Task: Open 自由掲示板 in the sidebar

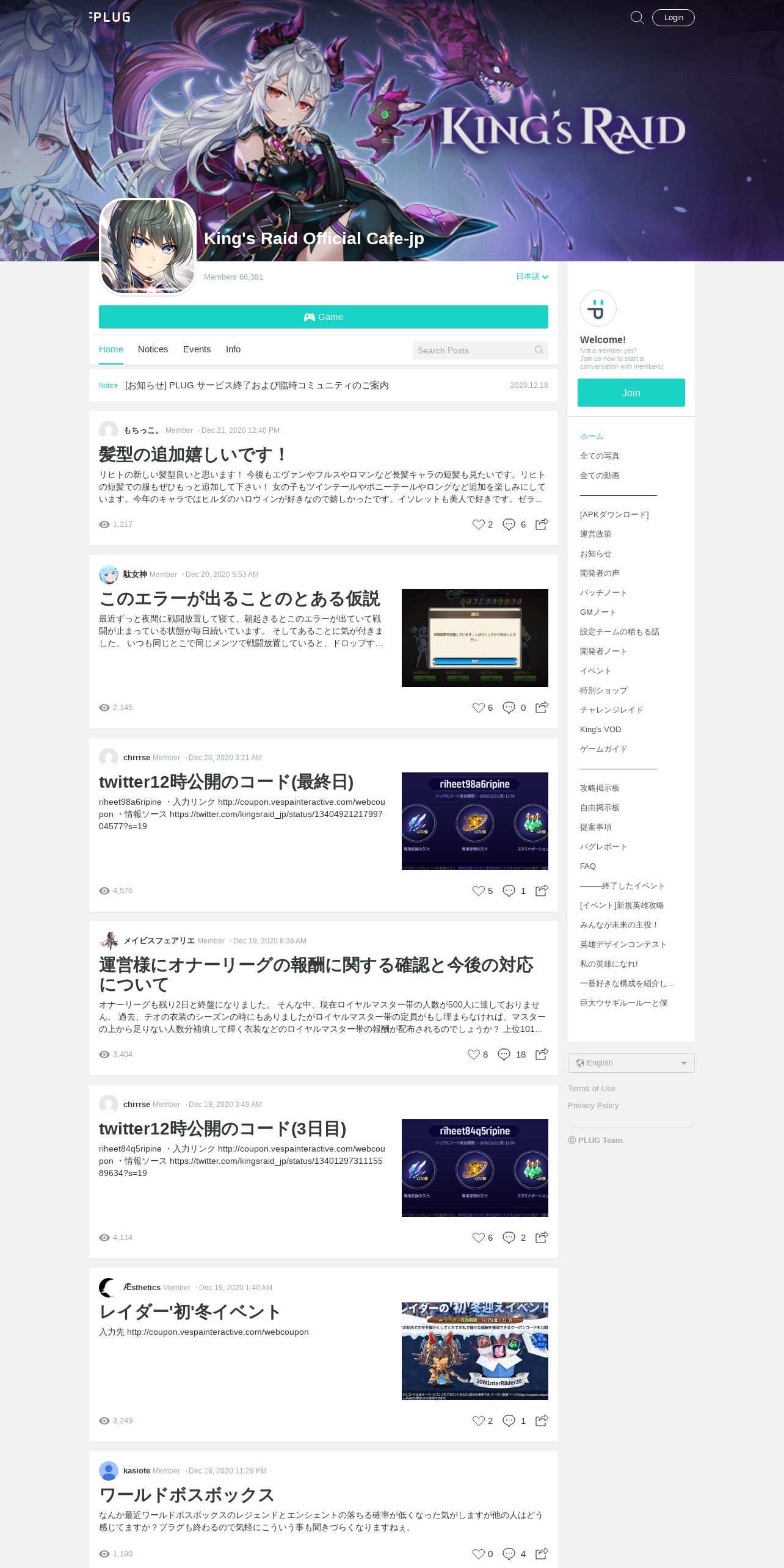Action: click(x=600, y=808)
